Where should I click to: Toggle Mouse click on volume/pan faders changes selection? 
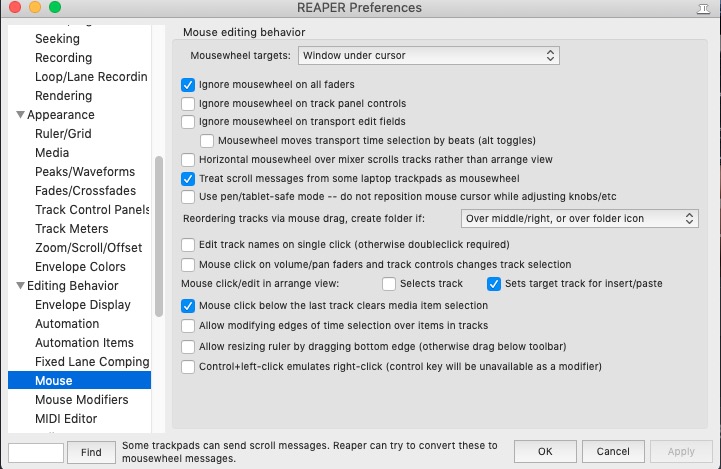tap(188, 265)
